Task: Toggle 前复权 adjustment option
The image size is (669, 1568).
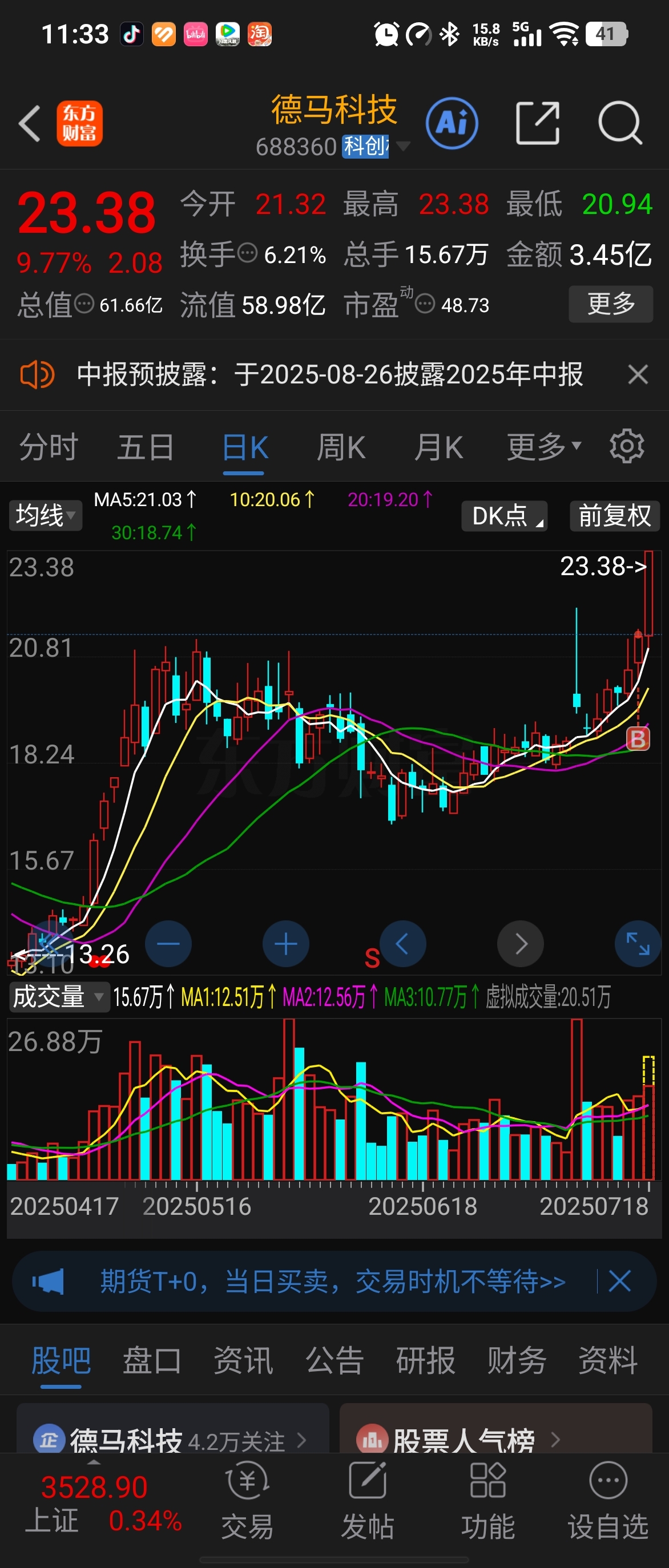Action: (x=615, y=516)
